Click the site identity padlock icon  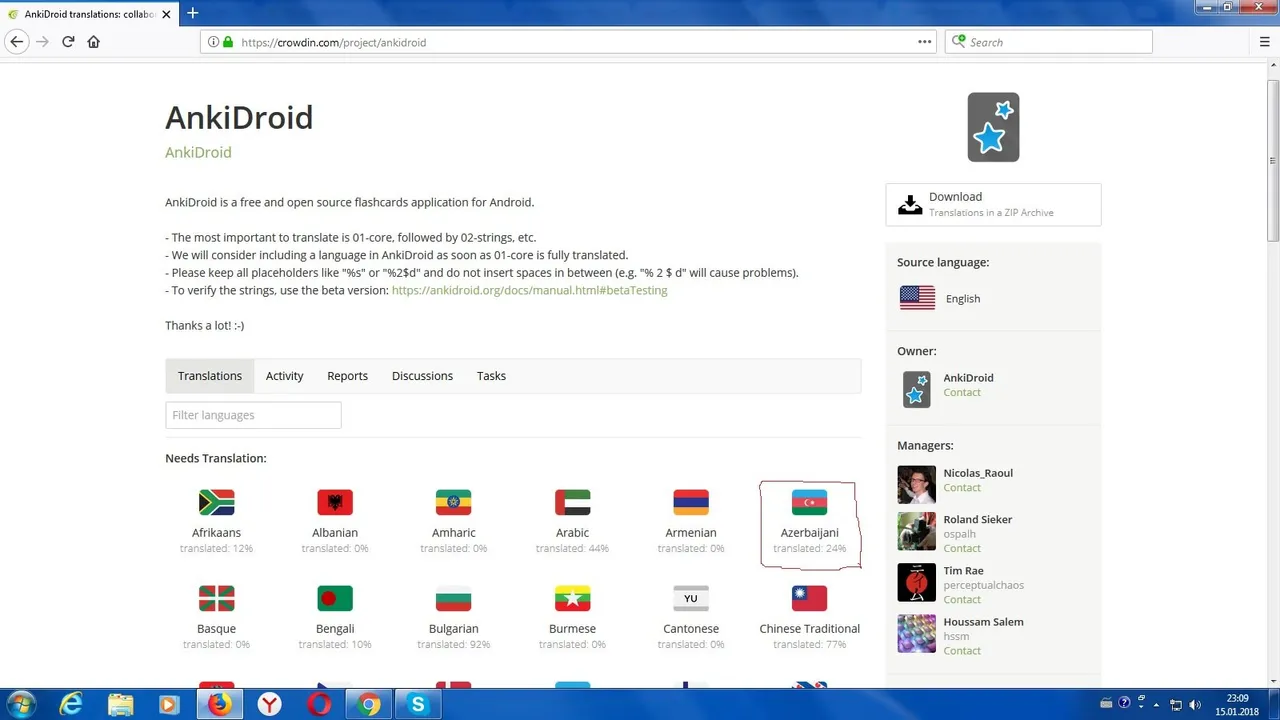coord(228,42)
